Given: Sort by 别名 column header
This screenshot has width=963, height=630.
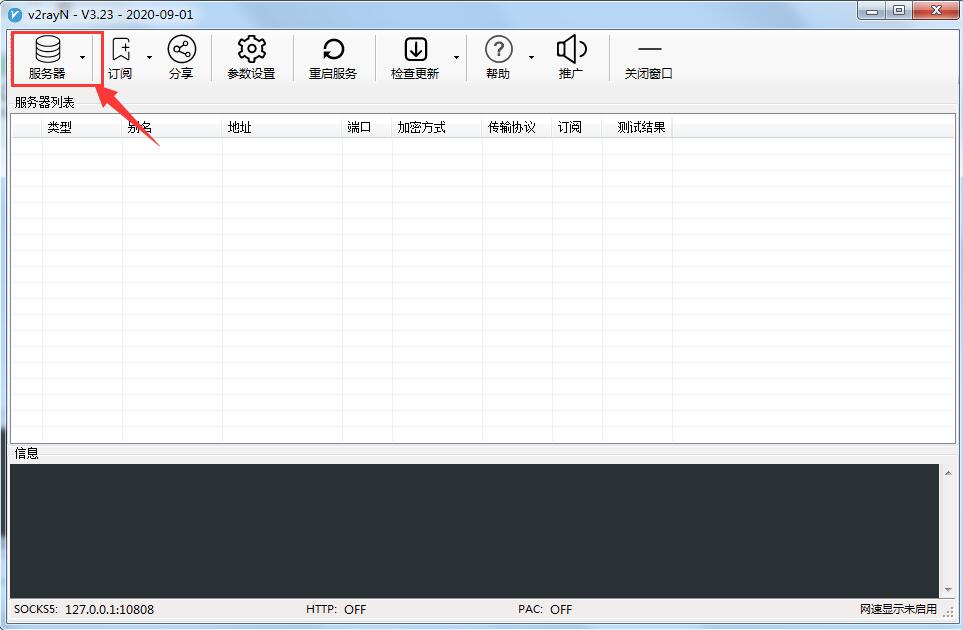Looking at the screenshot, I should pos(173,128).
